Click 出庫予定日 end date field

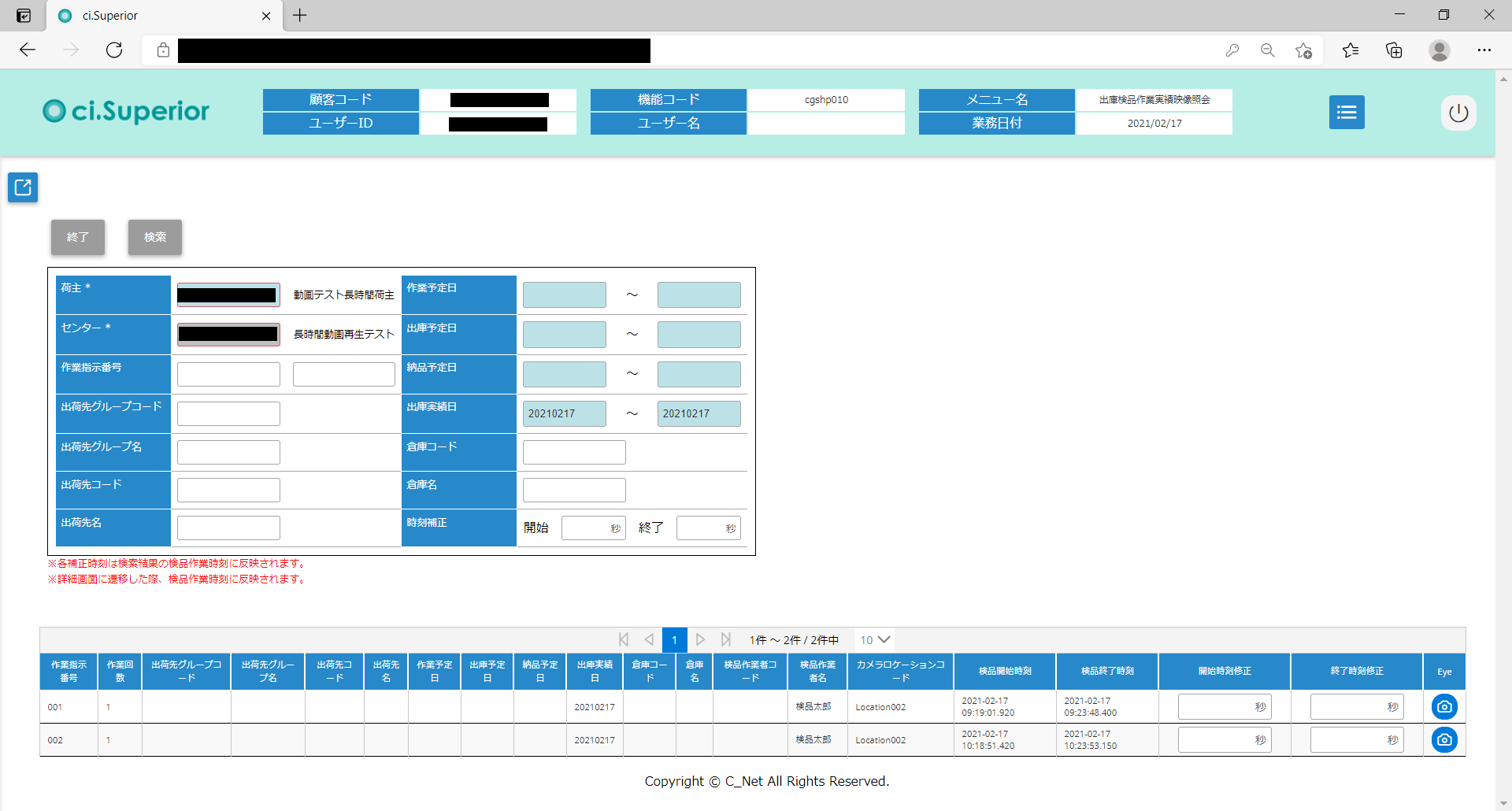(699, 335)
